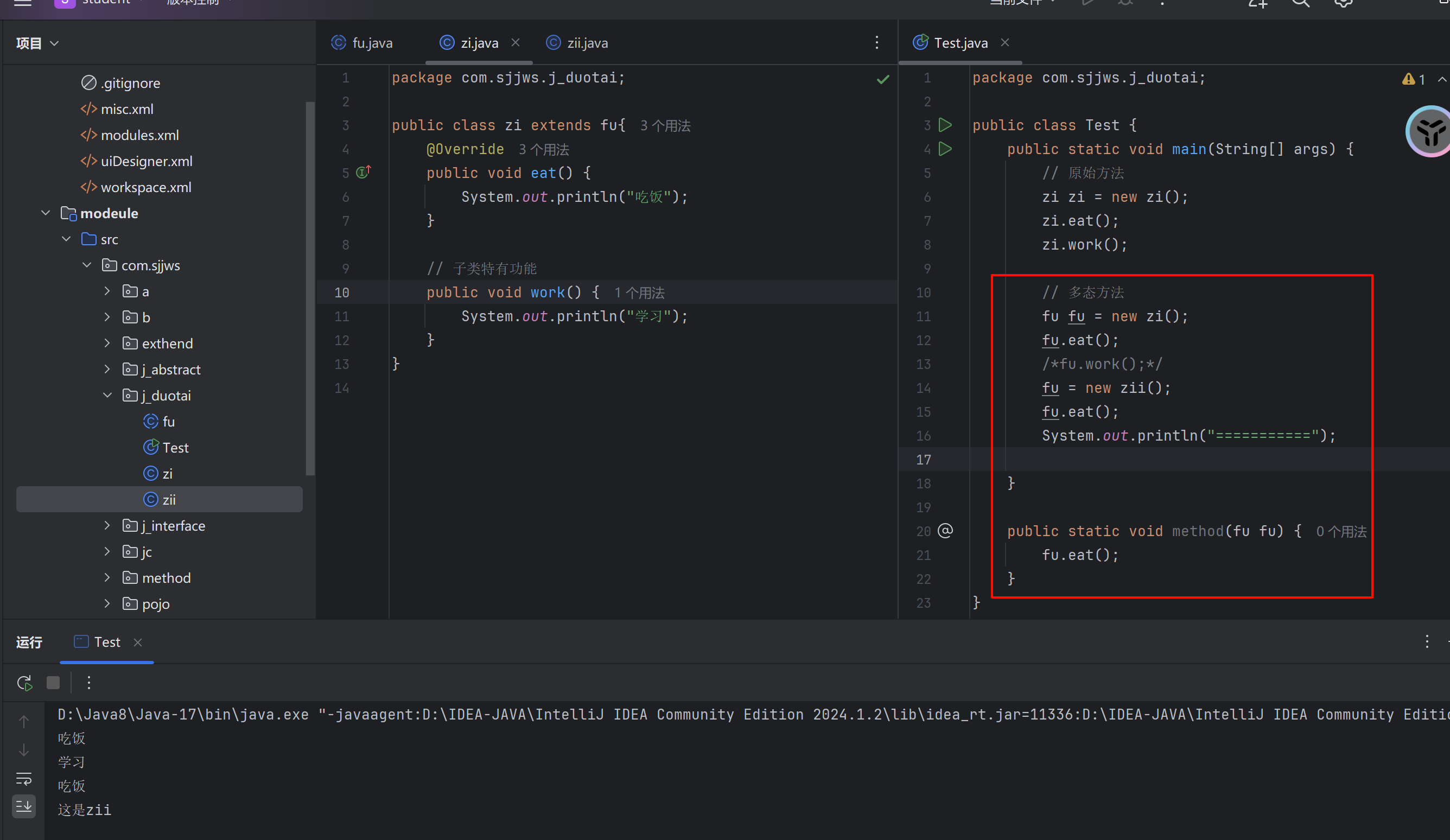1450x840 pixels.
Task: Click the AI assistant round icon
Action: point(1429,131)
